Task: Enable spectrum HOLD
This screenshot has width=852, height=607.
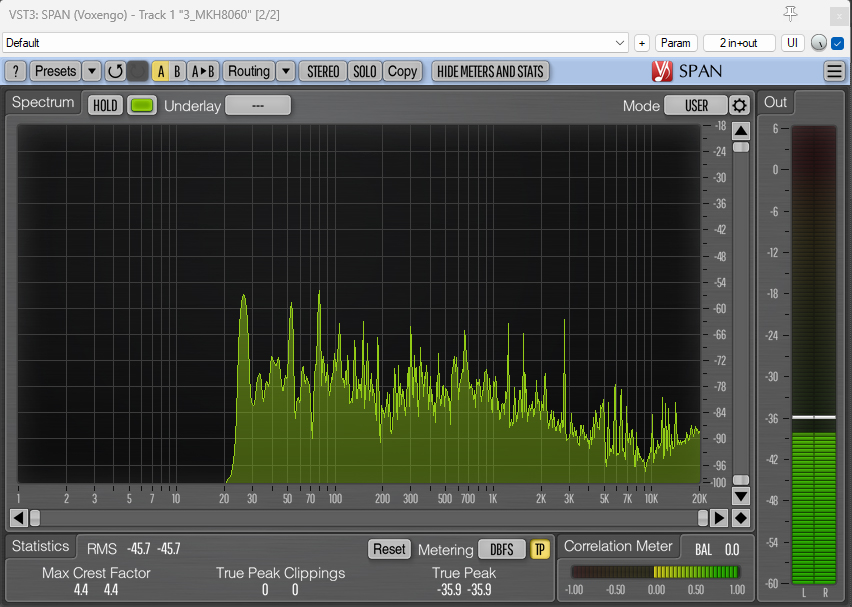Action: pyautogui.click(x=105, y=106)
